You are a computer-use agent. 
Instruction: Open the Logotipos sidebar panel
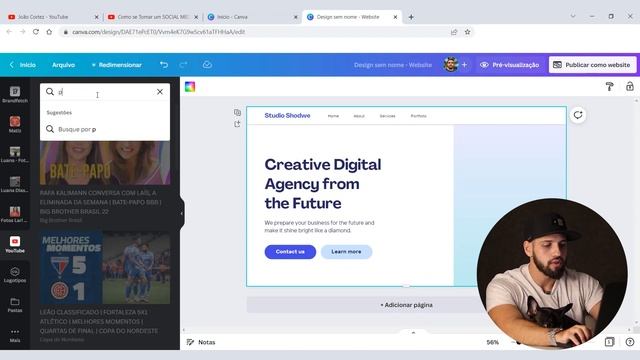[x=15, y=275]
